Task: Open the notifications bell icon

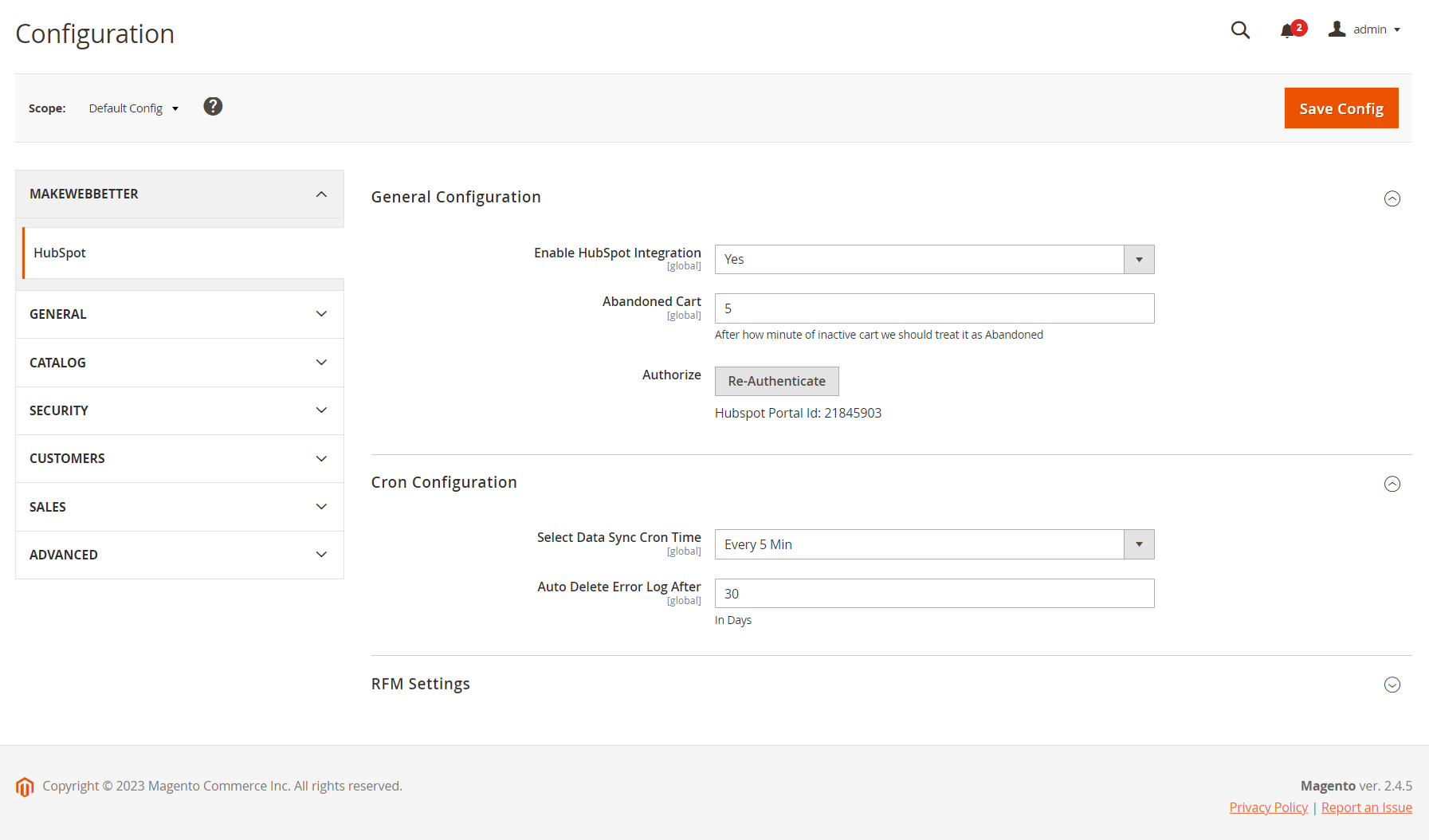Action: click(x=1287, y=30)
